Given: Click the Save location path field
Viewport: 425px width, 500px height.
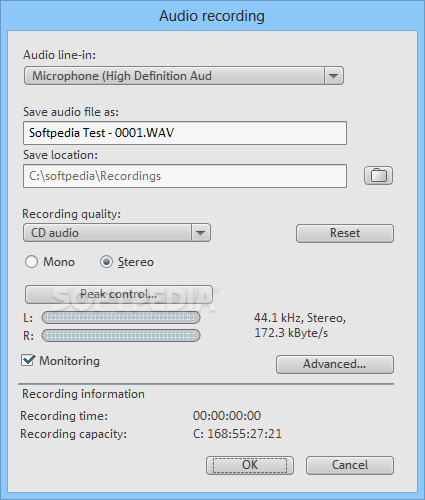Looking at the screenshot, I should pos(185,176).
